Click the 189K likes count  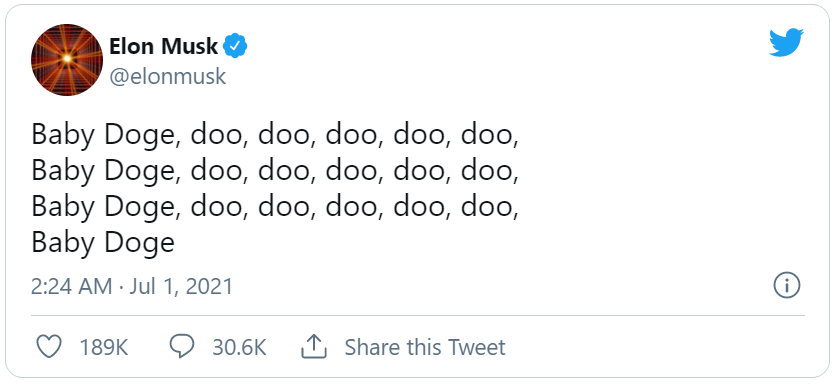[x=103, y=347]
